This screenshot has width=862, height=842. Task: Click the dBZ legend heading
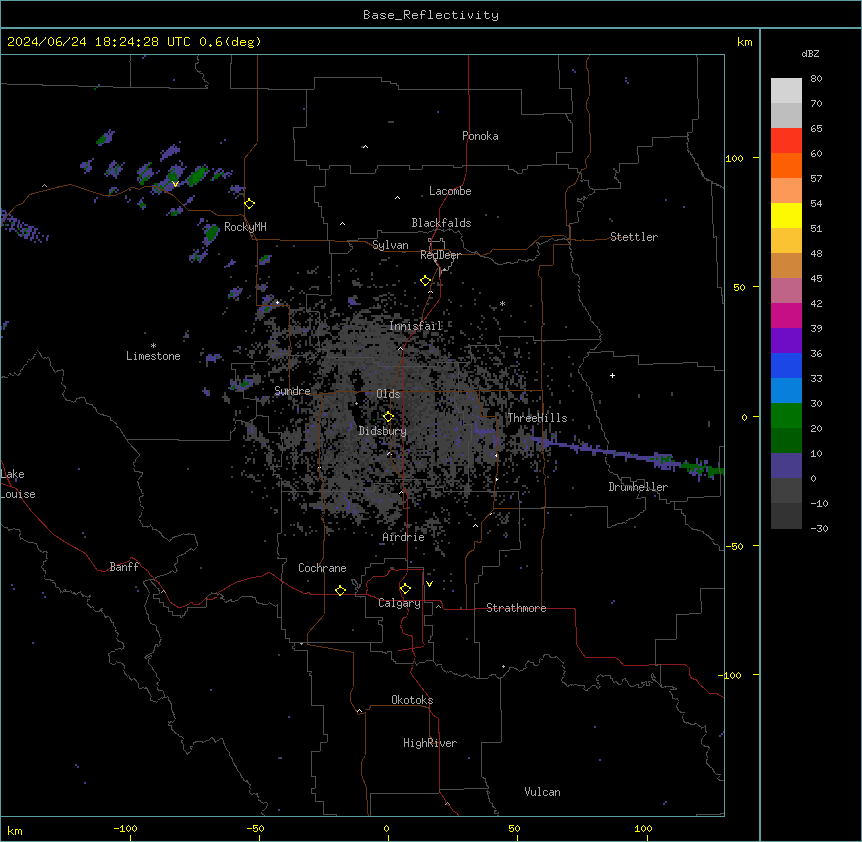coord(810,53)
